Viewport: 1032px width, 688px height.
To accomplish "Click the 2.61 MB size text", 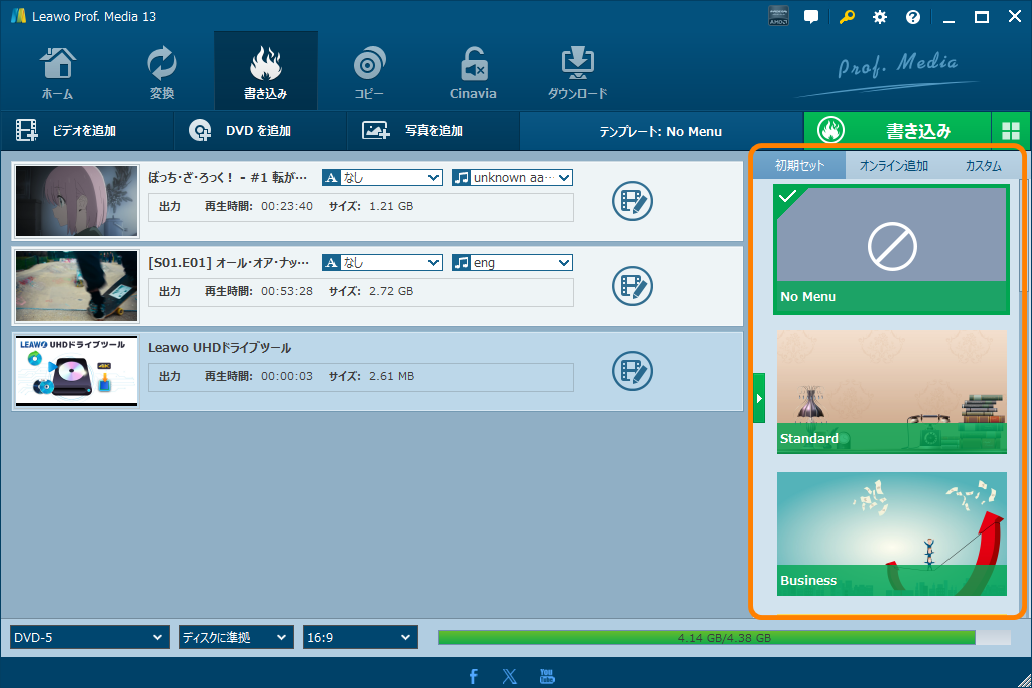I will tap(392, 376).
